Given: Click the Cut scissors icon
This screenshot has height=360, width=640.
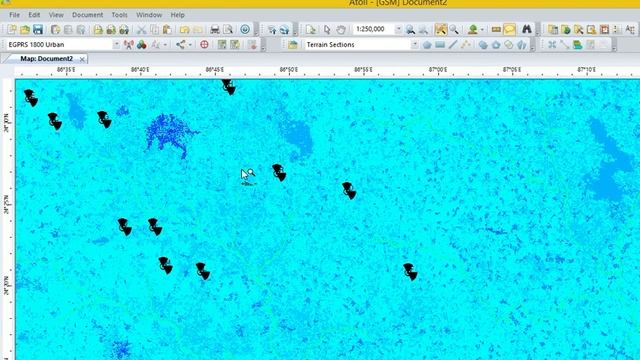Looking at the screenshot, I should 142,29.
